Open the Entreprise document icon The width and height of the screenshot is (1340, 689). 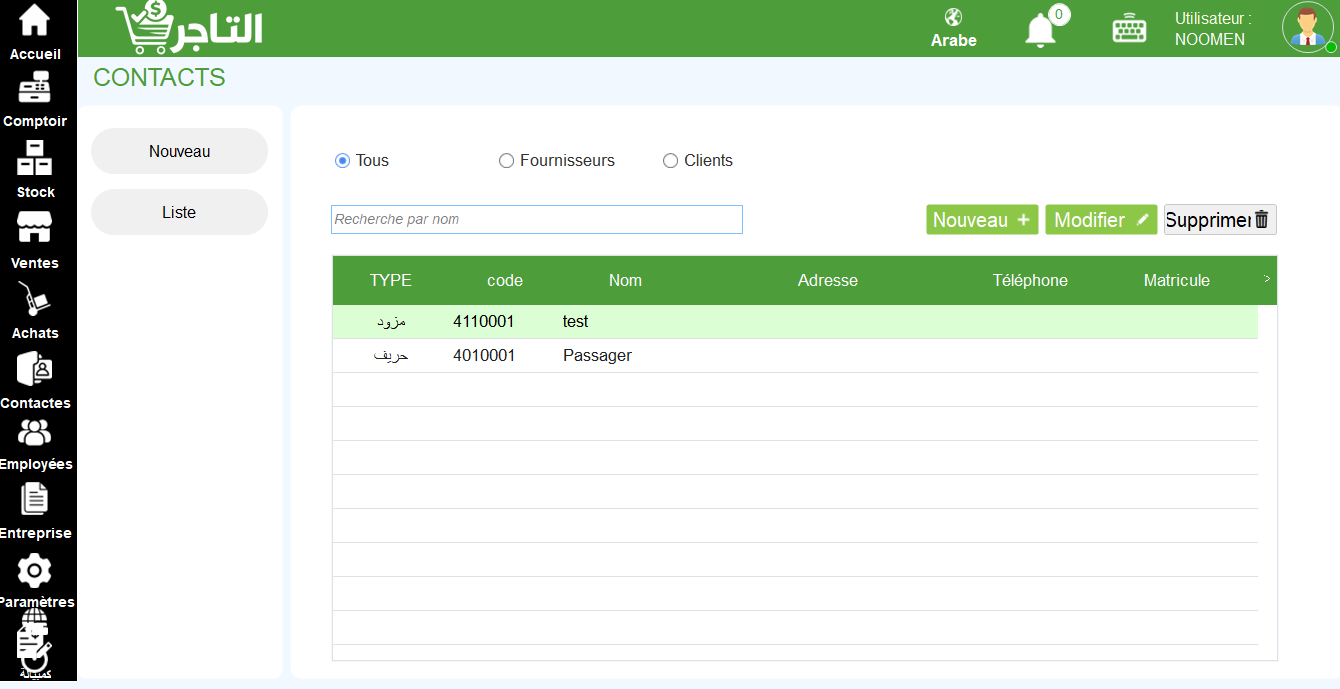[x=35, y=499]
